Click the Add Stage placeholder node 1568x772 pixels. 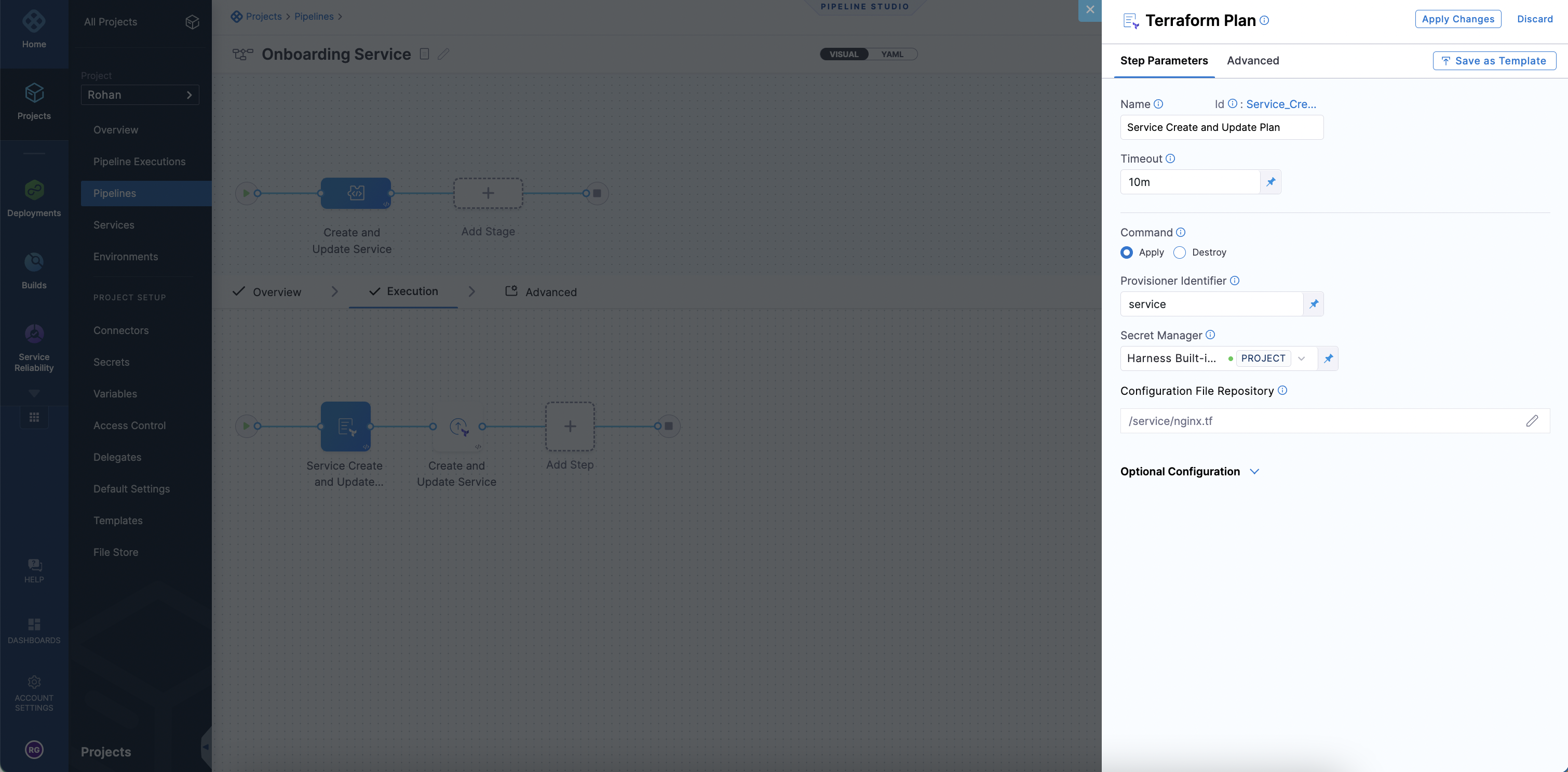(488, 193)
